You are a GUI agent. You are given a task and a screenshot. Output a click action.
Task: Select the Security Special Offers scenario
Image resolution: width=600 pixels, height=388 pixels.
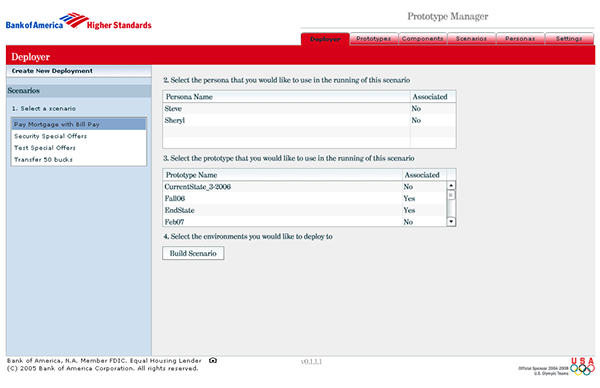(79, 136)
